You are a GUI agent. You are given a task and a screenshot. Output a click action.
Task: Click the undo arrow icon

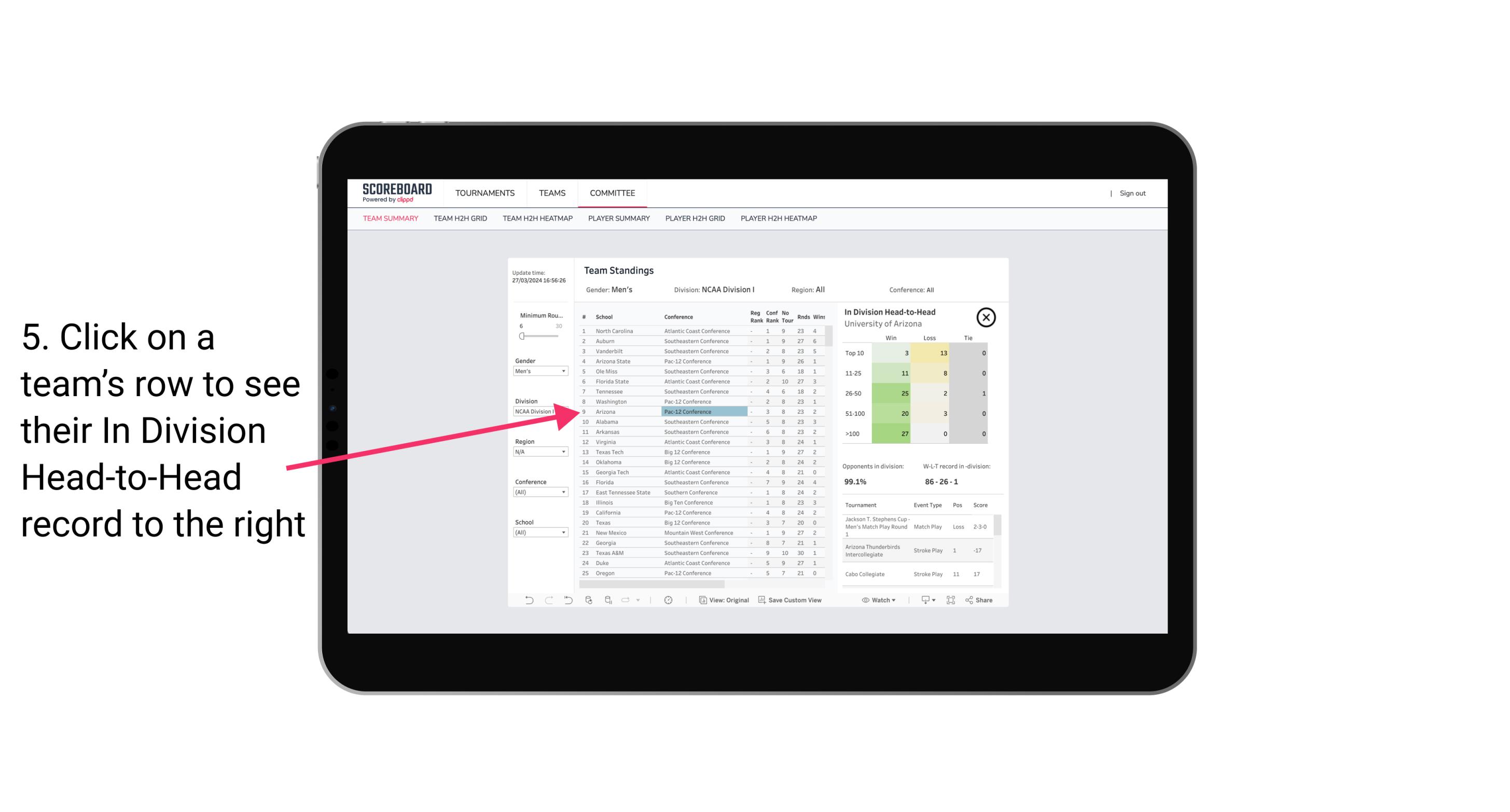(x=527, y=601)
